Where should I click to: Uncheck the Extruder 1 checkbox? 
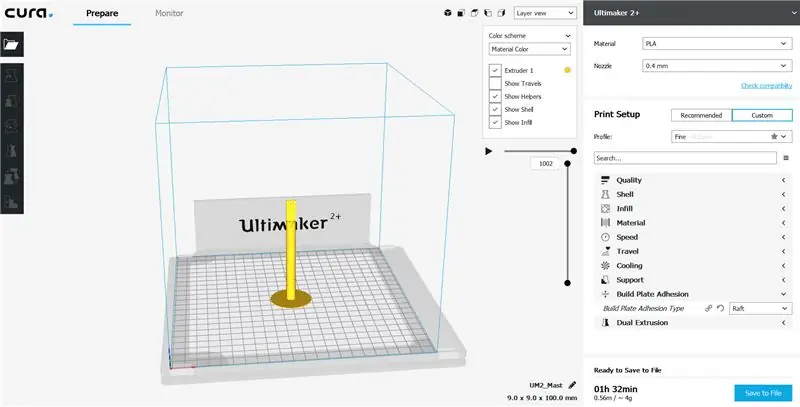[x=495, y=70]
